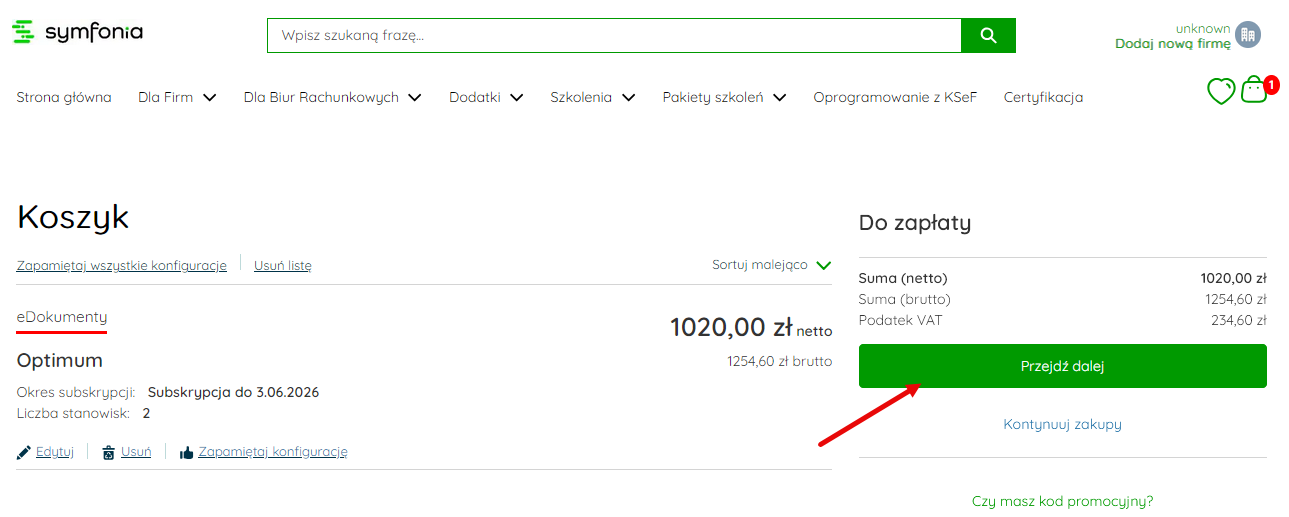This screenshot has height=517, width=1289.
Task: Open the shopping cart icon with badge
Action: tap(1254, 90)
